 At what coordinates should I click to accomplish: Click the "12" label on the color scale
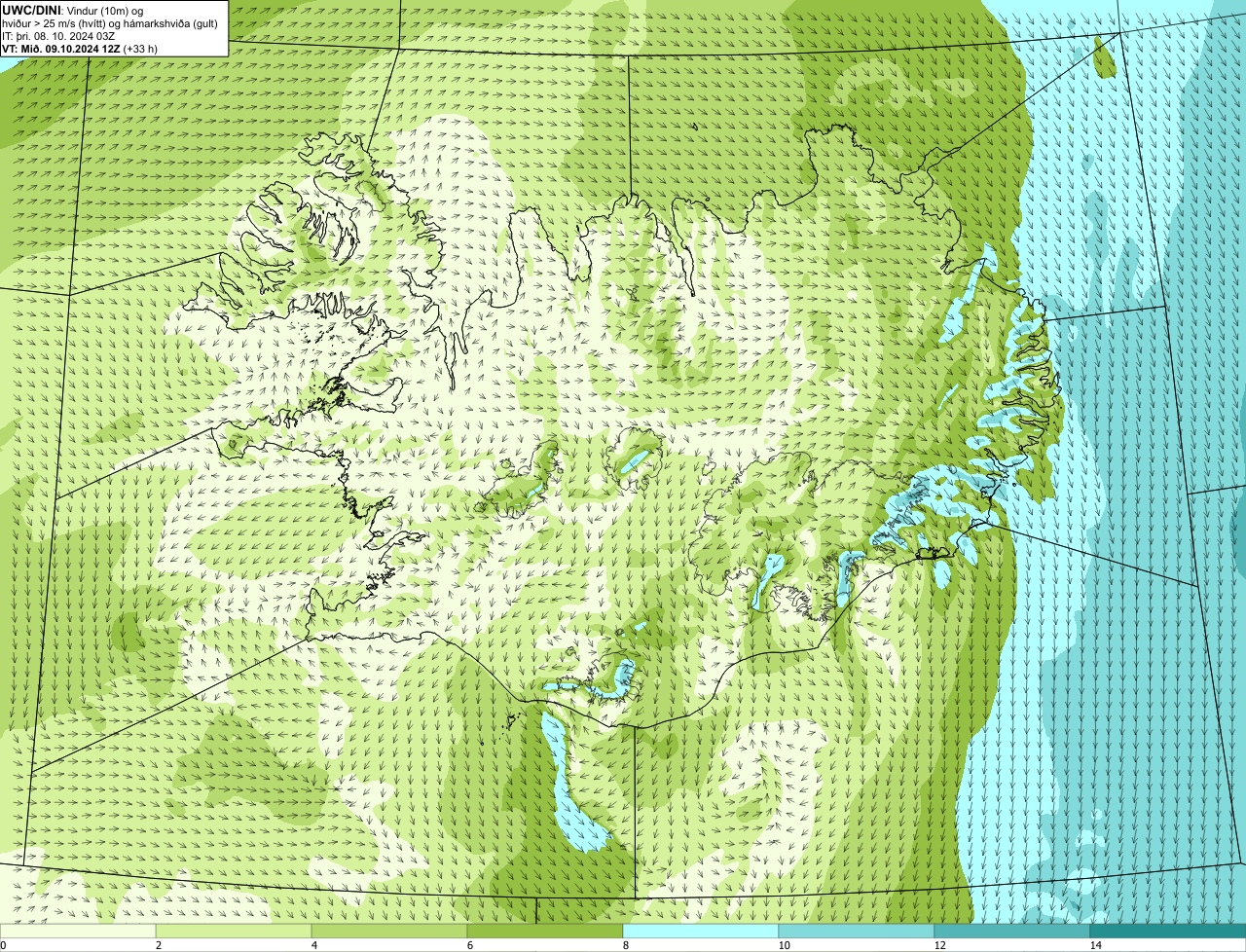pyautogui.click(x=939, y=945)
